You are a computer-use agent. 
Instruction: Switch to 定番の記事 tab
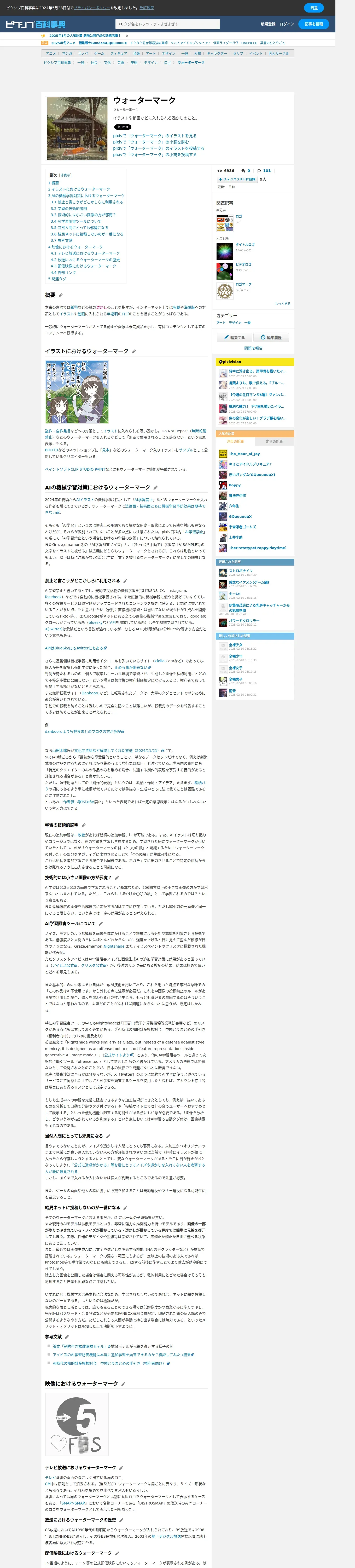(x=274, y=441)
